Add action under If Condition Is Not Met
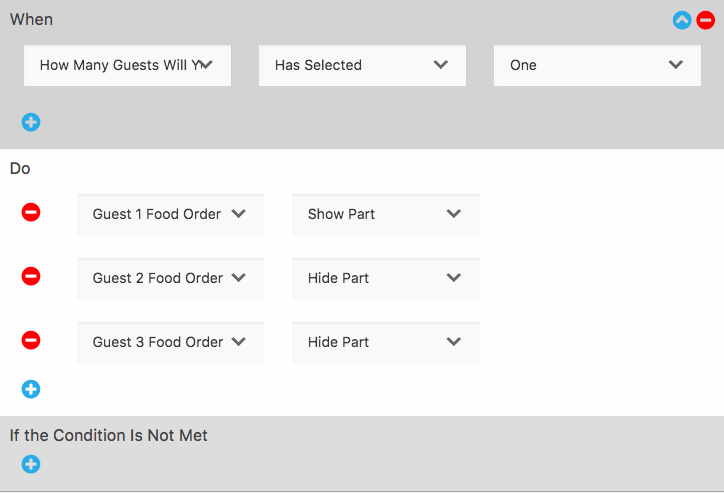The height and width of the screenshot is (493, 724). point(31,464)
